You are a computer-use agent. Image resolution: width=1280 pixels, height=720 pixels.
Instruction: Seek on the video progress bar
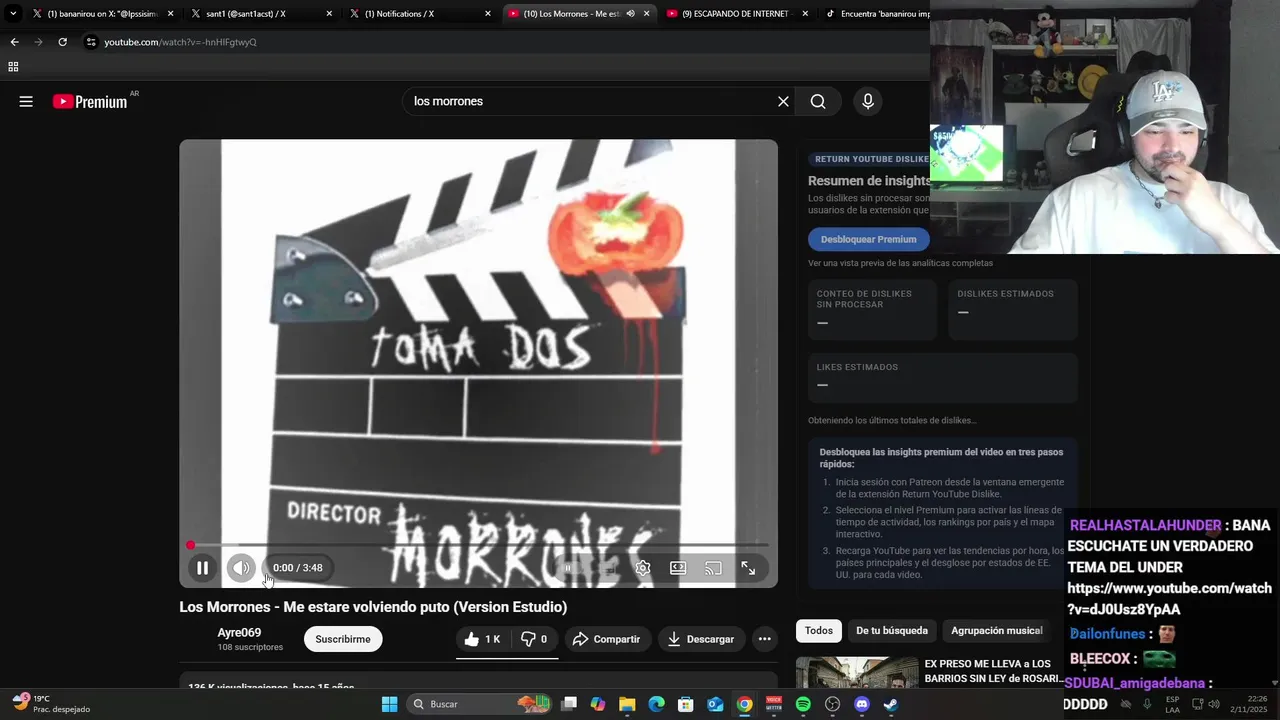click(478, 545)
